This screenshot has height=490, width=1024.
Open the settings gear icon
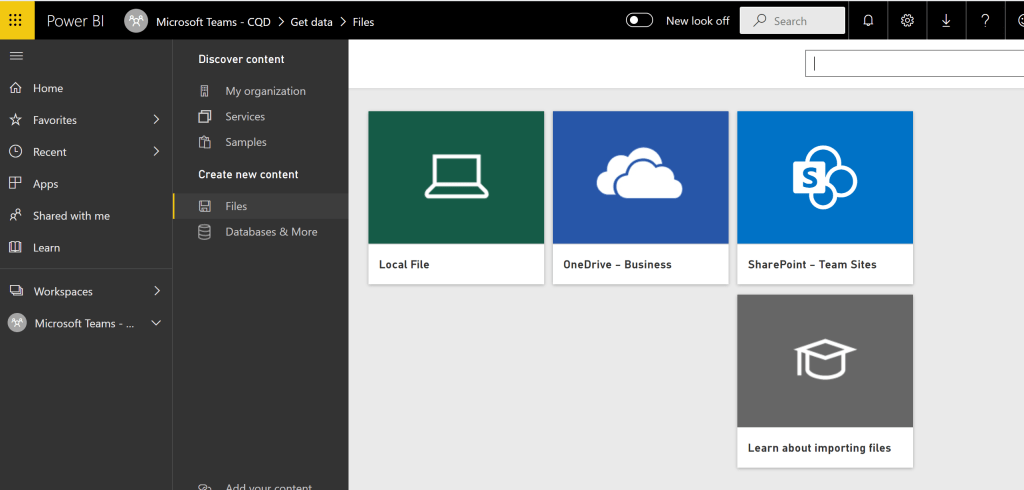pos(907,20)
